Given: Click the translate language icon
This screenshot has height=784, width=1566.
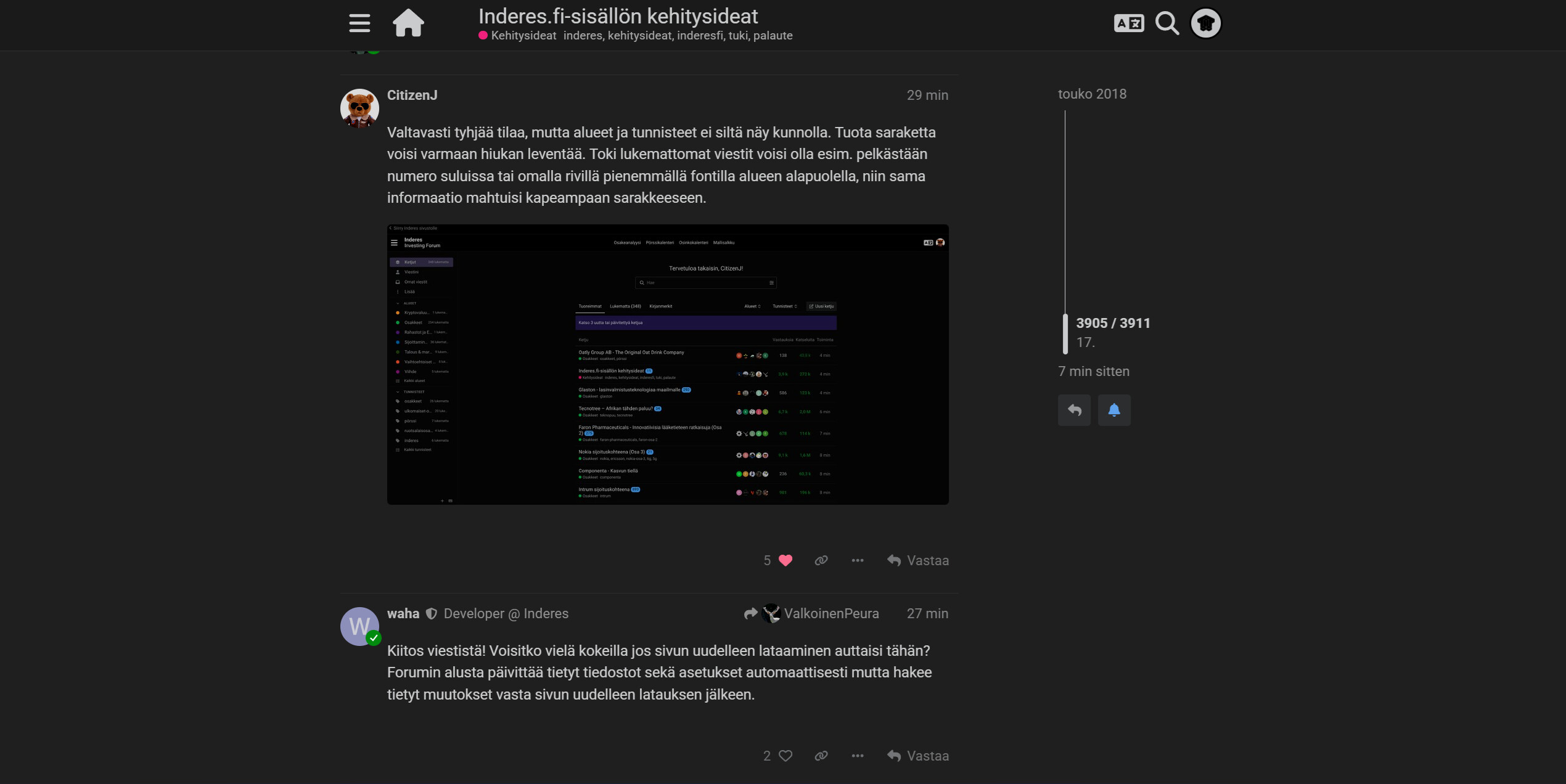Looking at the screenshot, I should (1128, 23).
